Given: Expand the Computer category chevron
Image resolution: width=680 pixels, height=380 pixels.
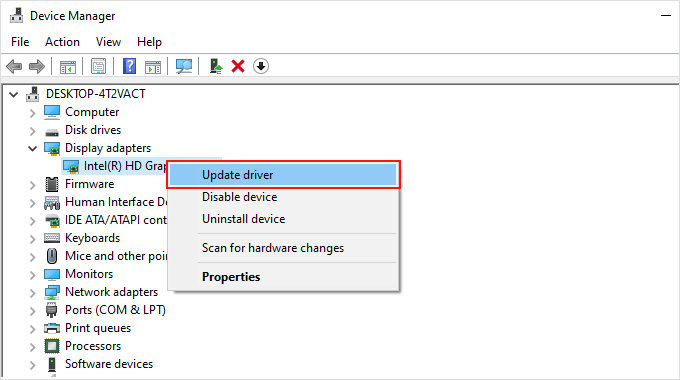Looking at the screenshot, I should coord(33,113).
